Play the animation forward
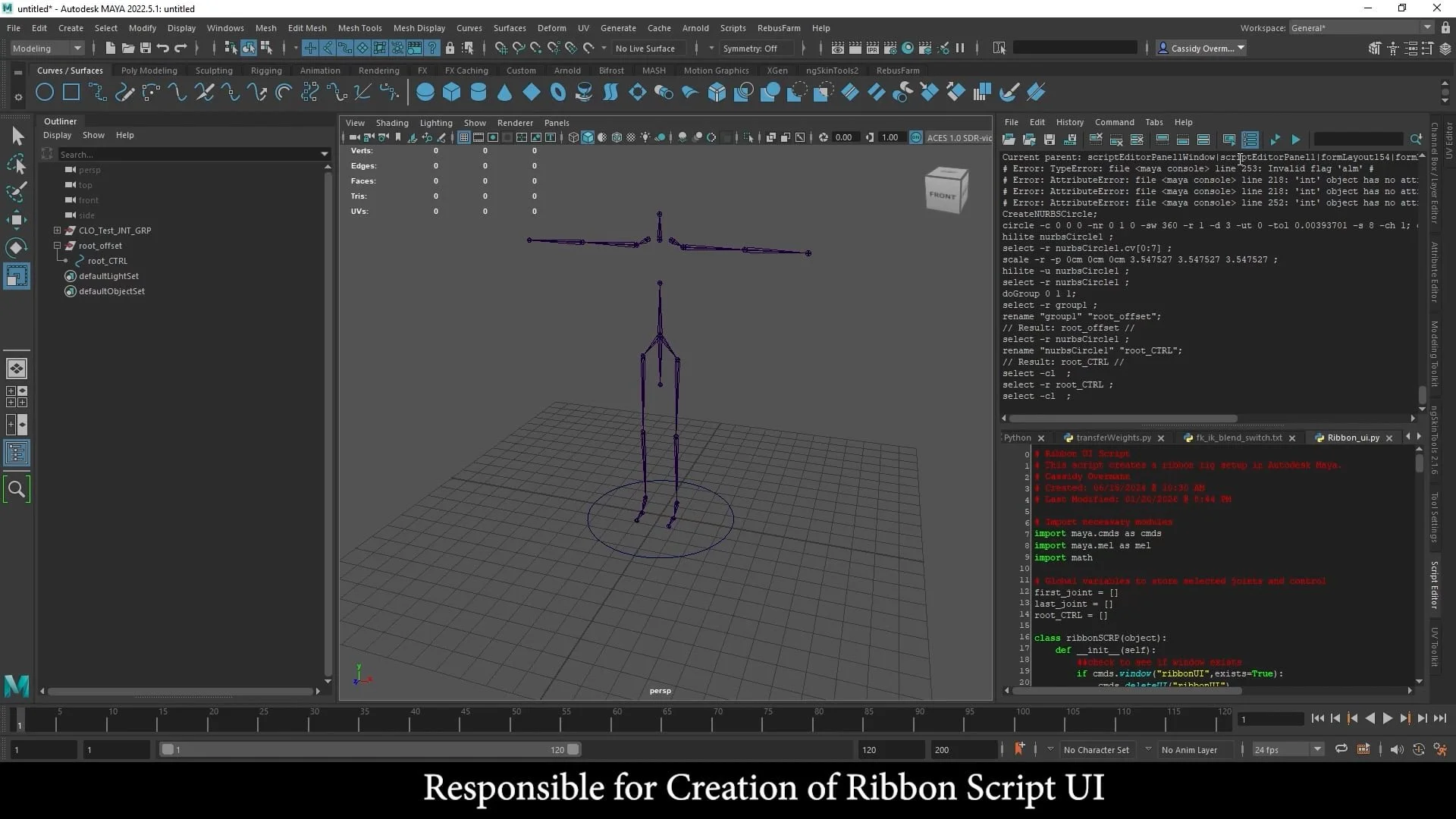 (1386, 718)
